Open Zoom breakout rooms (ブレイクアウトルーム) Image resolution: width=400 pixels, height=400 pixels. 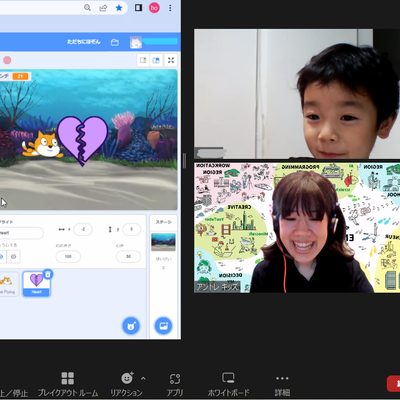tap(68, 384)
